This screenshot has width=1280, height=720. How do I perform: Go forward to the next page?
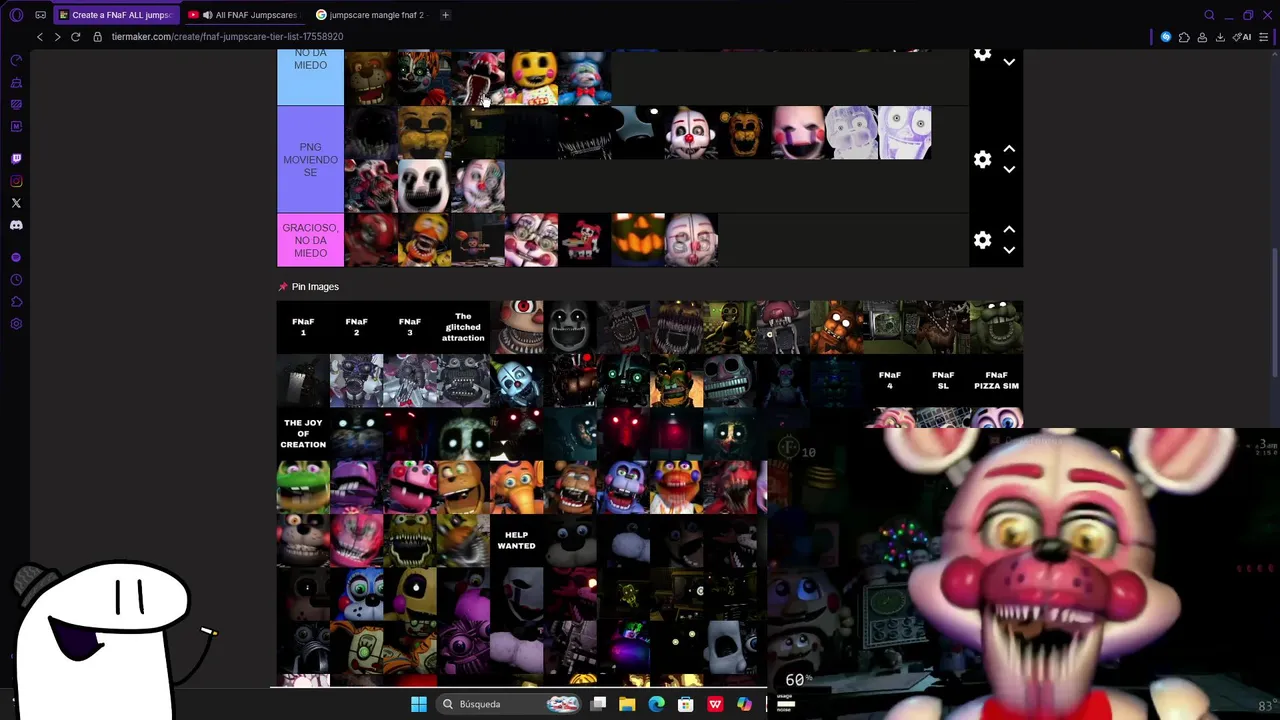[57, 37]
